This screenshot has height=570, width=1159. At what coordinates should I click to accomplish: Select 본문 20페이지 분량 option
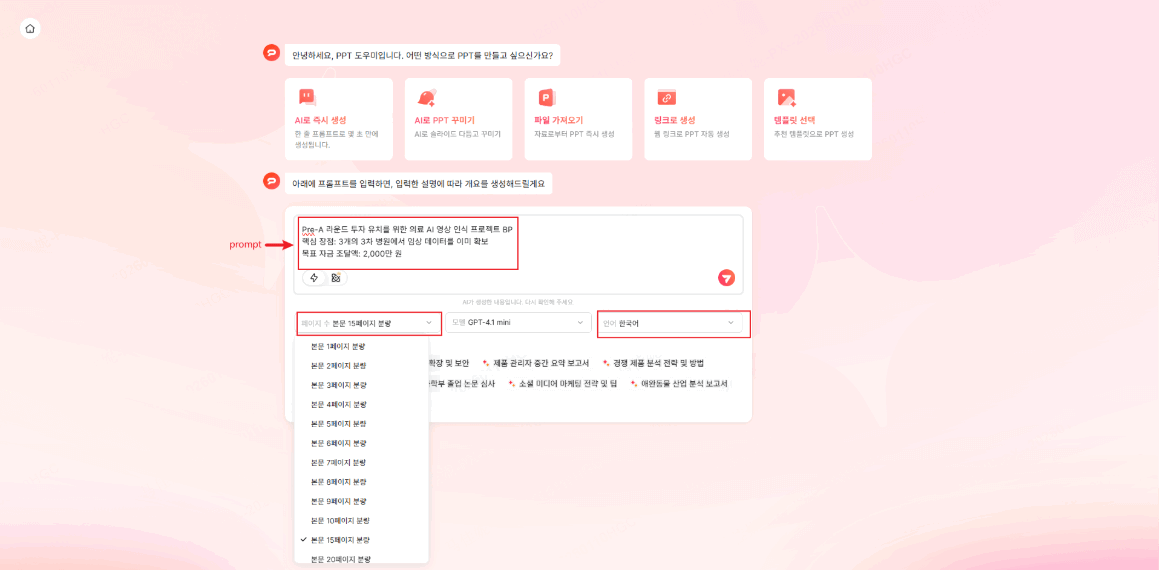[361, 559]
